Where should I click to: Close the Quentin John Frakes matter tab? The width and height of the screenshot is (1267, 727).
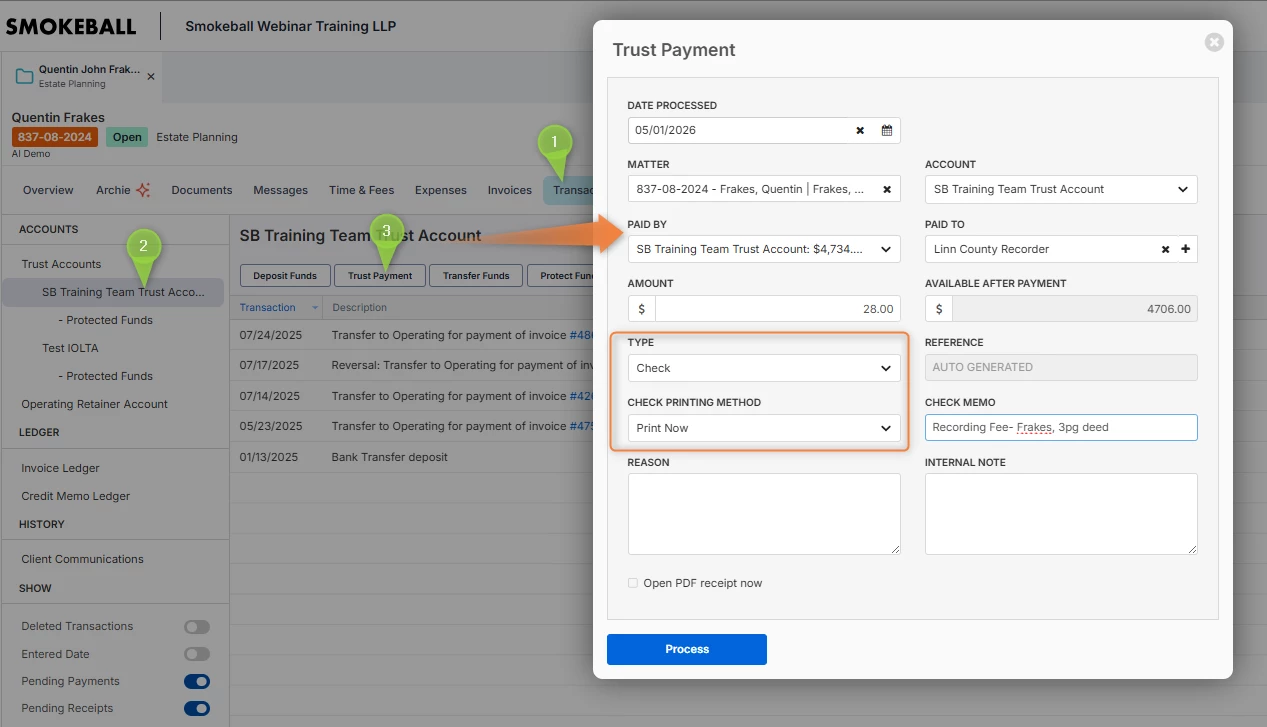click(151, 77)
